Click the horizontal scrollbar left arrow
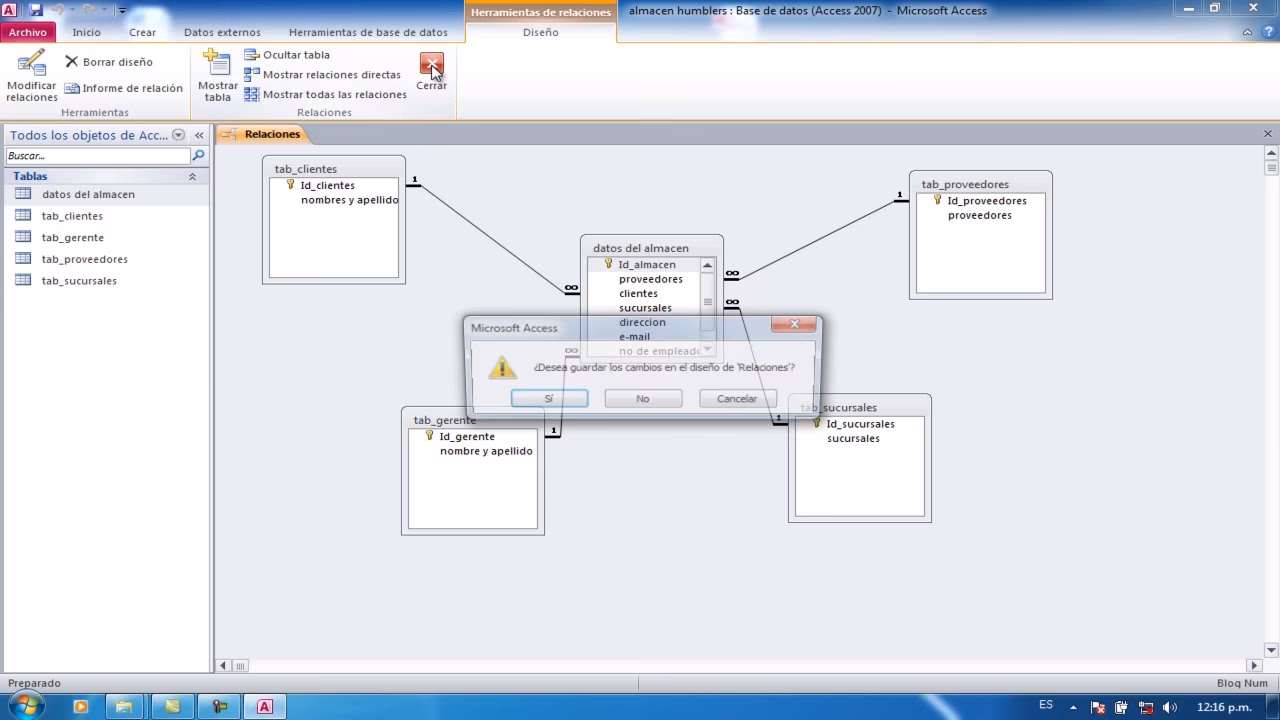The width and height of the screenshot is (1280, 720). click(x=223, y=665)
